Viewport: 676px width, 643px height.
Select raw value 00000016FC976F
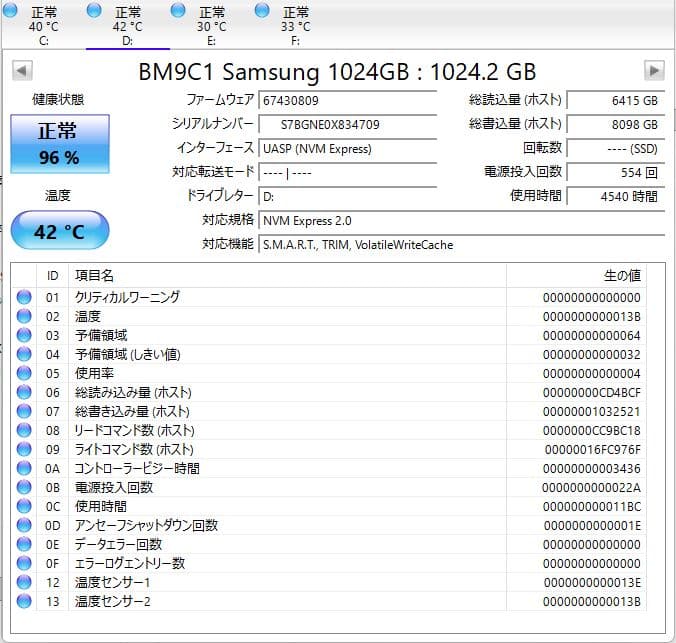coord(593,449)
